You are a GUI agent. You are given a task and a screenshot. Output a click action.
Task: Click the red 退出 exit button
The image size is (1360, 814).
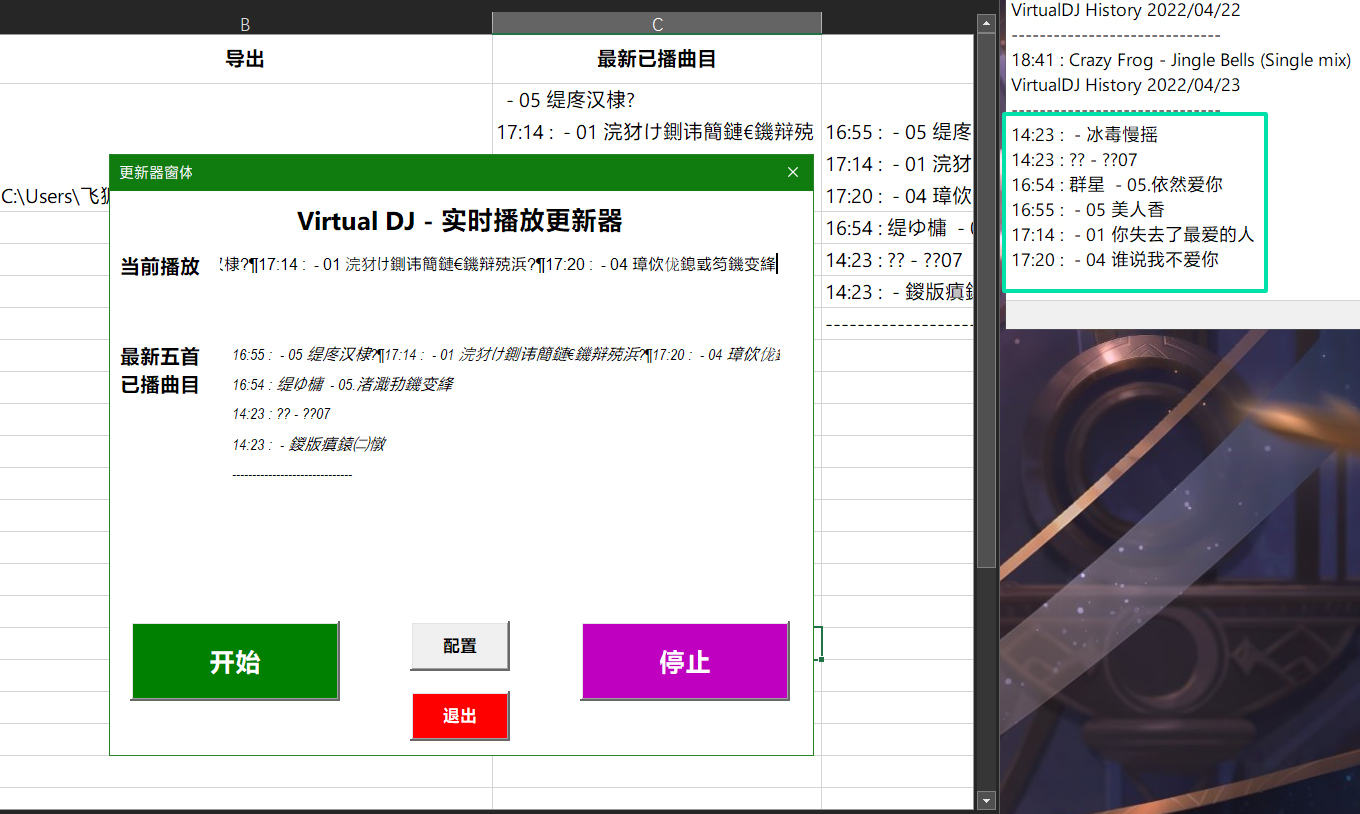(460, 716)
